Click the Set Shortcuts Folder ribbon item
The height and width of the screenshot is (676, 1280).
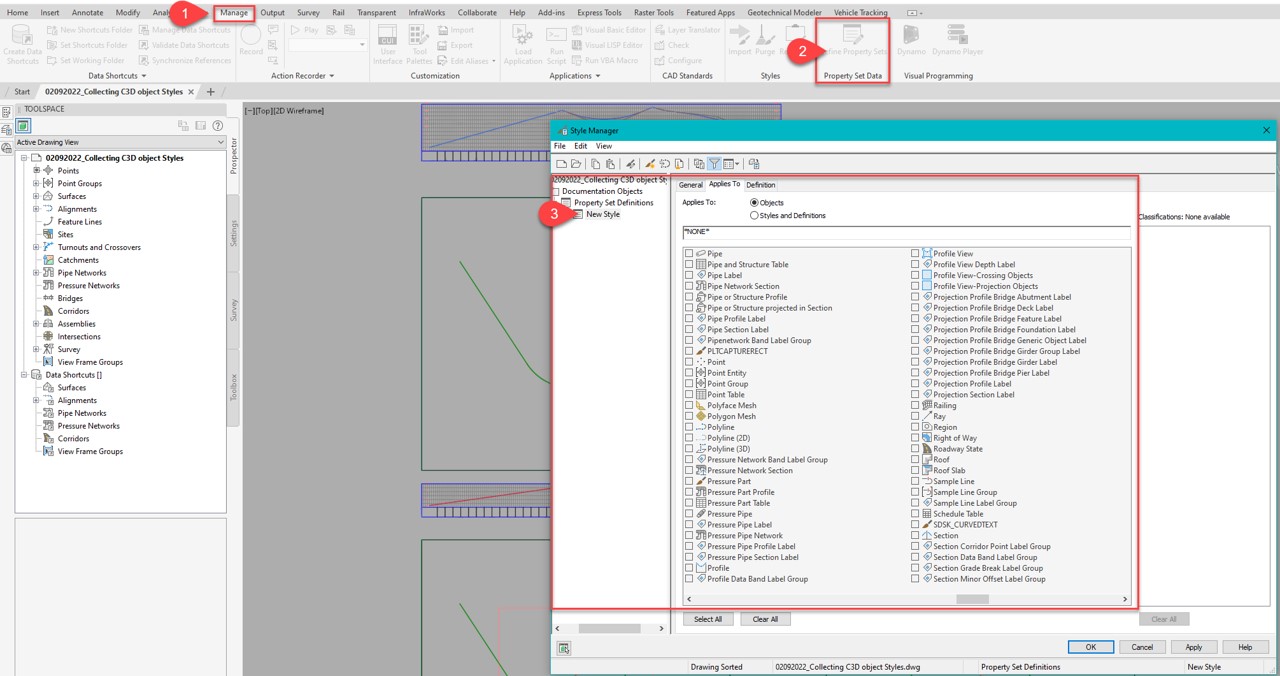coord(86,45)
